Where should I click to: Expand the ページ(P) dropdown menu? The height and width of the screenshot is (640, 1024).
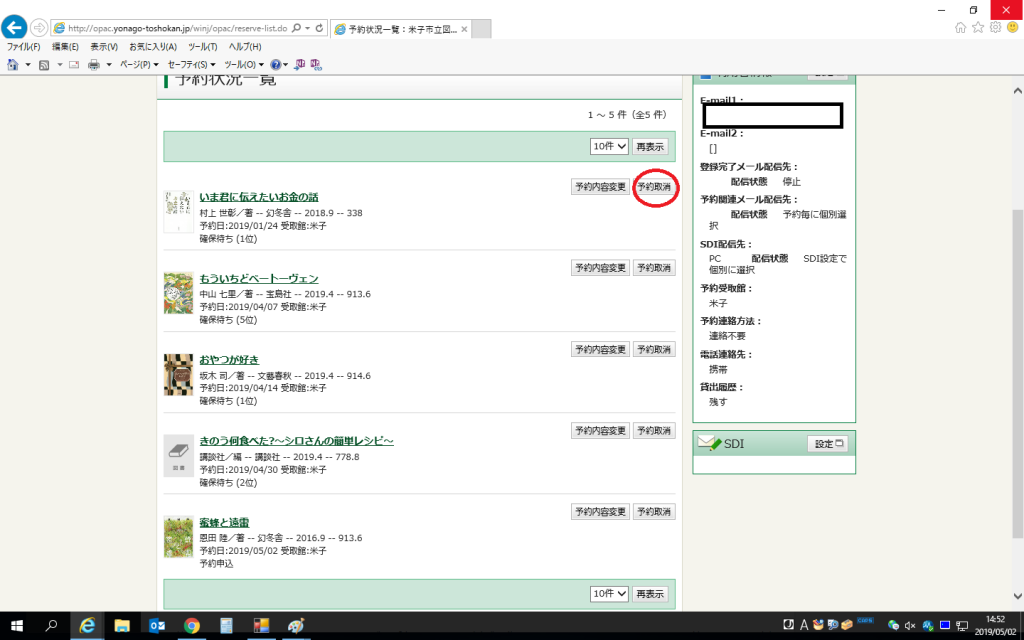[139, 65]
